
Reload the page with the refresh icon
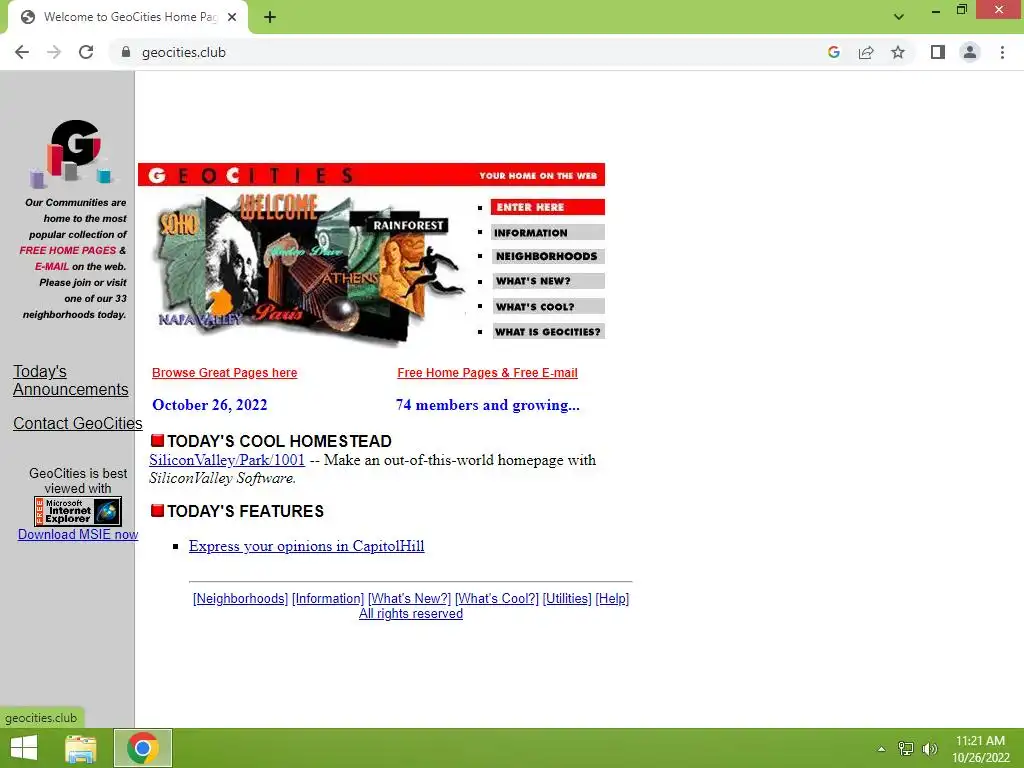coord(86,52)
